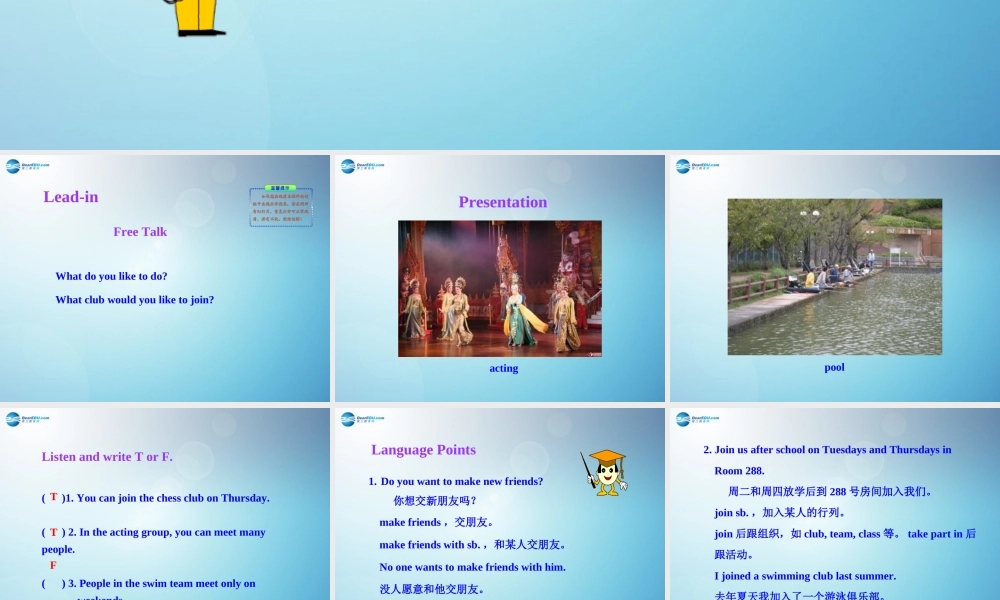Click the DearEDU logo on the Join us slide

696,420
